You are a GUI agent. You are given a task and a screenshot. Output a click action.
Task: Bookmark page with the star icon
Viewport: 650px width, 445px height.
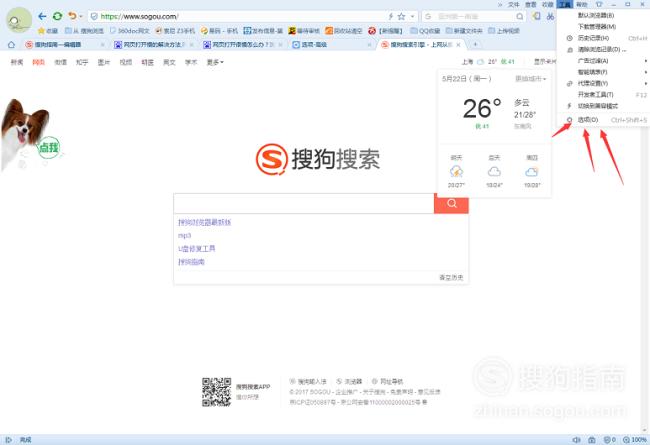point(401,16)
